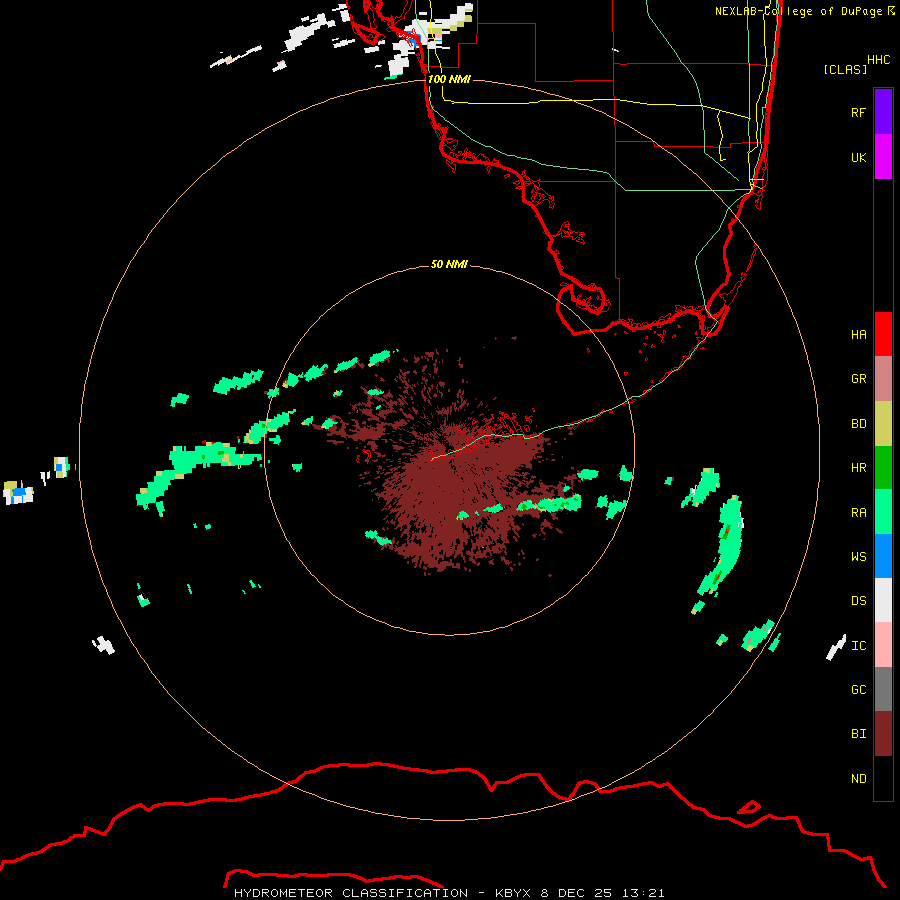This screenshot has height=900, width=900.
Task: Click the [CLAS] units label
Action: (845, 69)
